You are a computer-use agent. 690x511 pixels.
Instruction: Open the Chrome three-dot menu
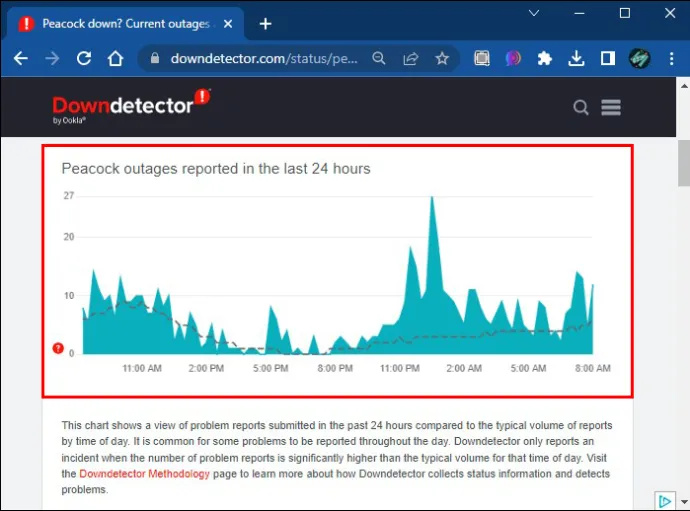(672, 58)
